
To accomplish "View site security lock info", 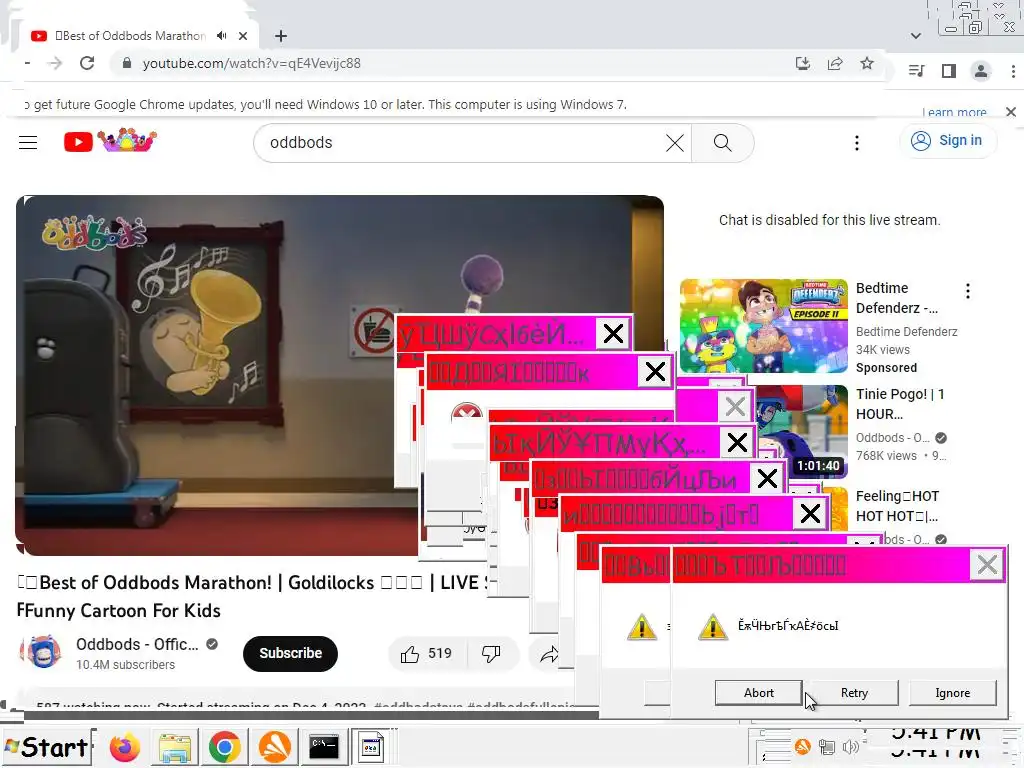I will click(127, 63).
